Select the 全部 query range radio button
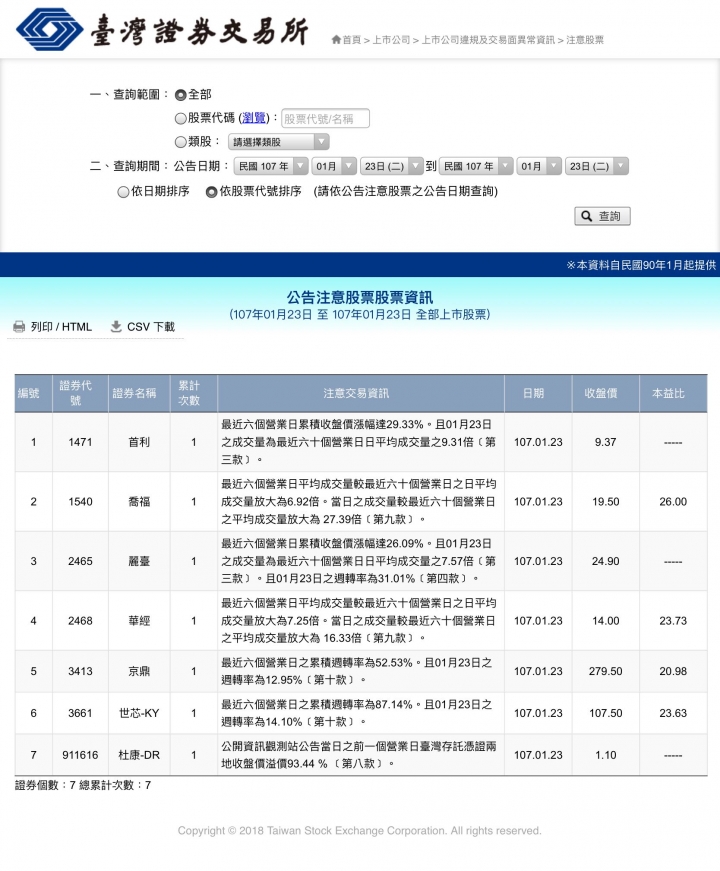The image size is (720, 871). pos(181,95)
